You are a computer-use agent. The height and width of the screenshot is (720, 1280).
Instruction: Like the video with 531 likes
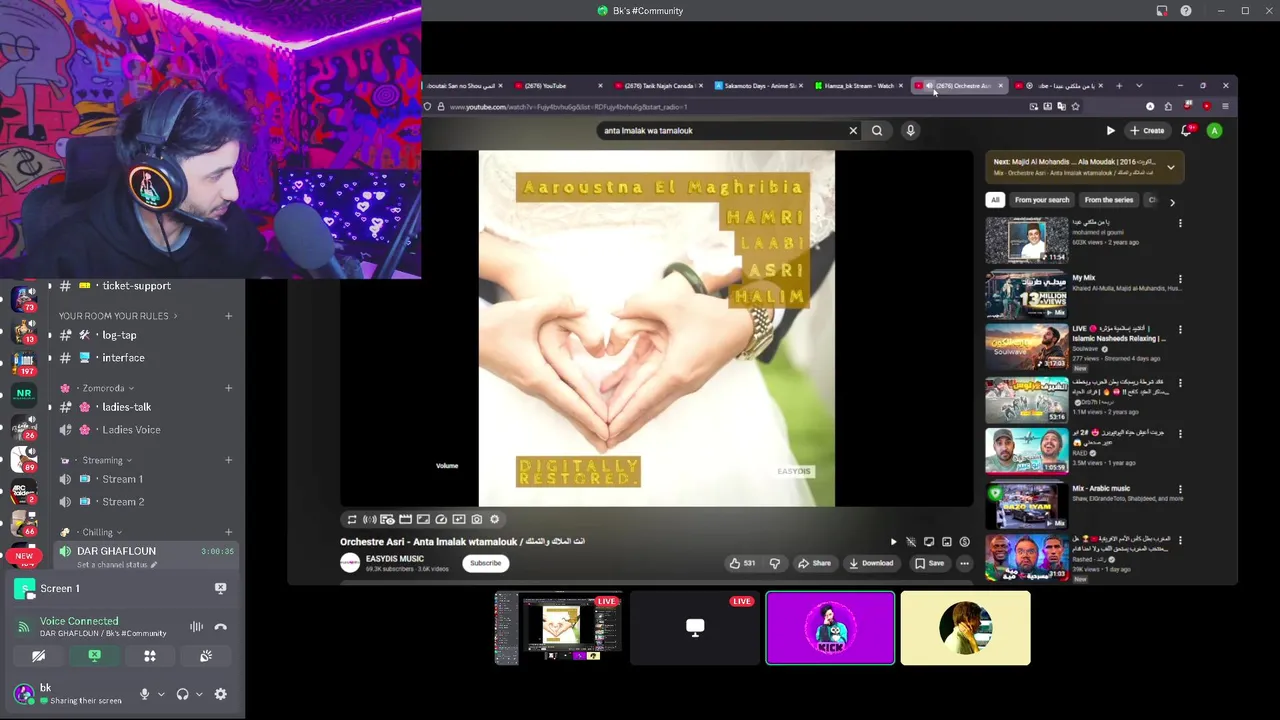(x=742, y=563)
